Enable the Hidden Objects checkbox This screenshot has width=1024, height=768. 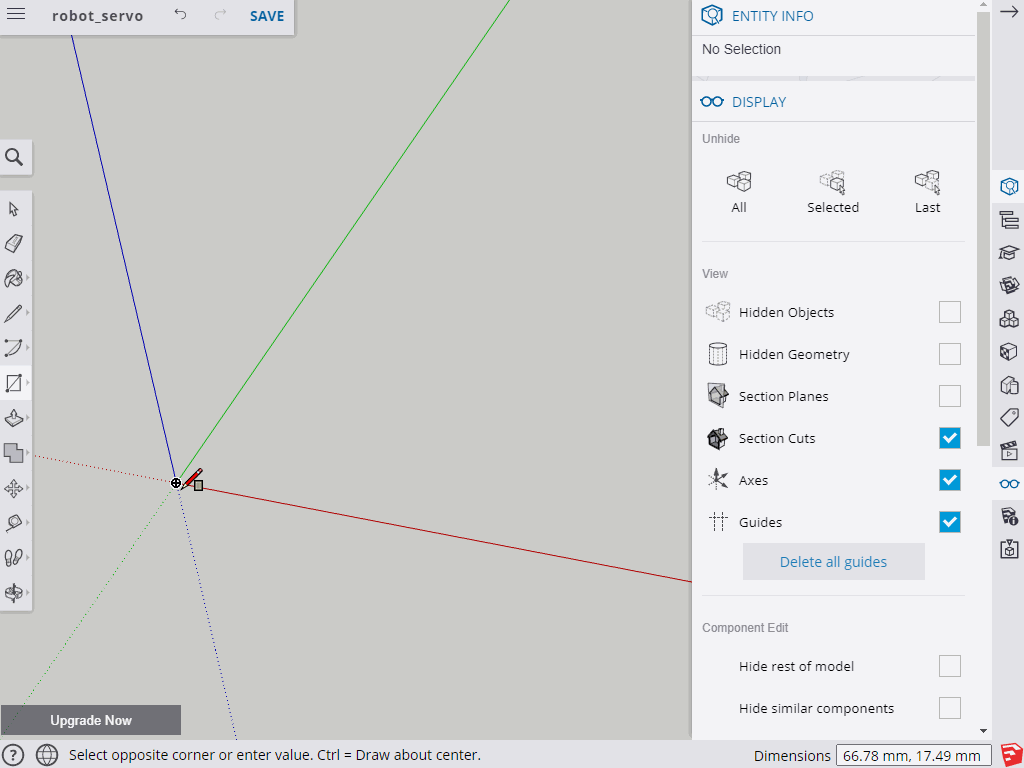950,312
